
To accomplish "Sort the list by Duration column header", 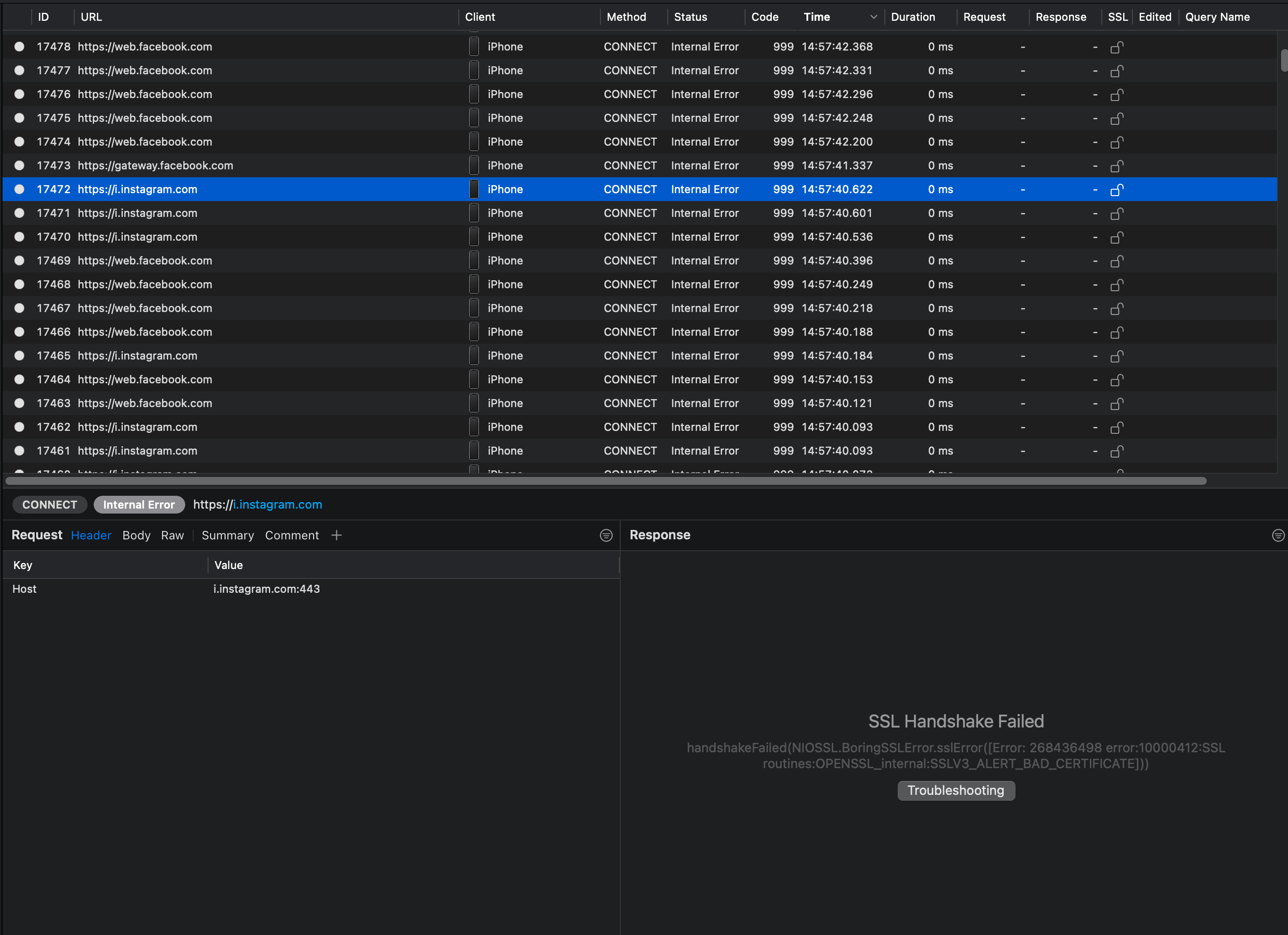I will point(912,17).
